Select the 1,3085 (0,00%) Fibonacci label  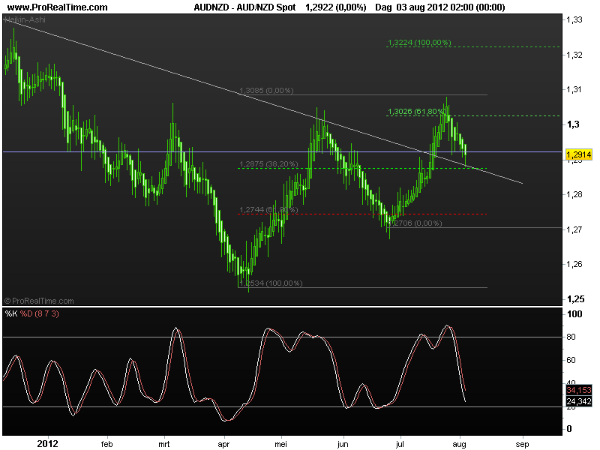click(x=266, y=91)
